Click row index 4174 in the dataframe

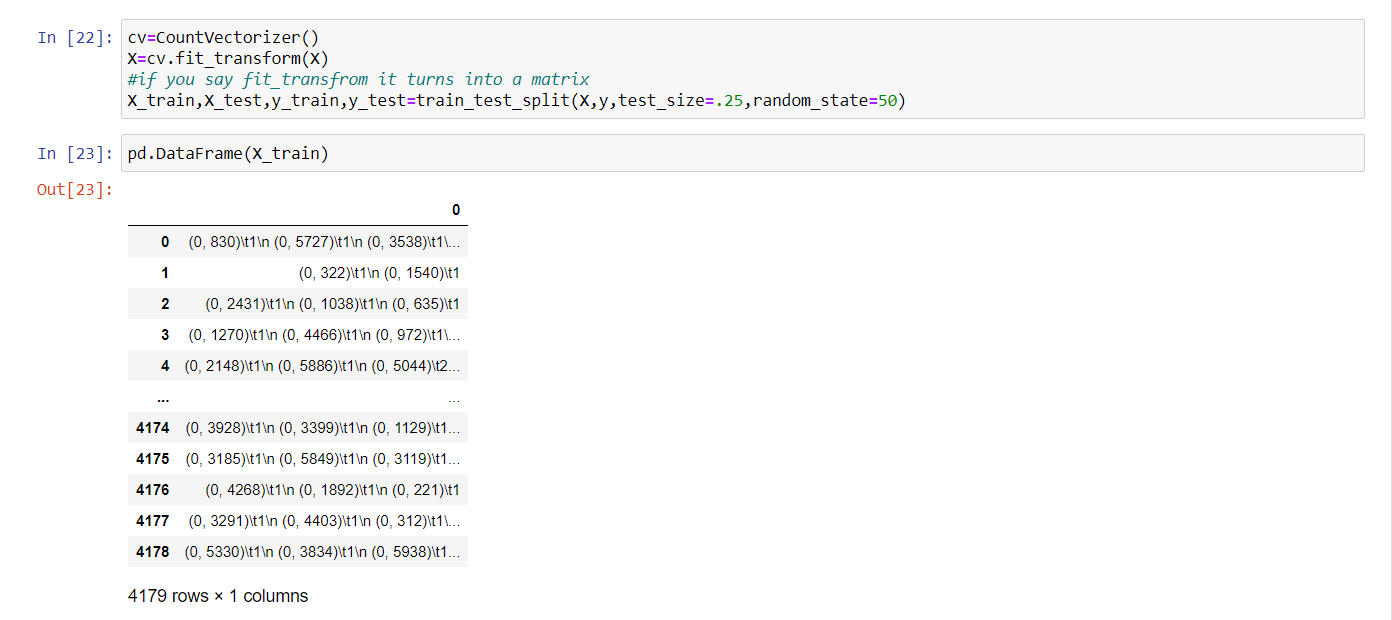[153, 427]
